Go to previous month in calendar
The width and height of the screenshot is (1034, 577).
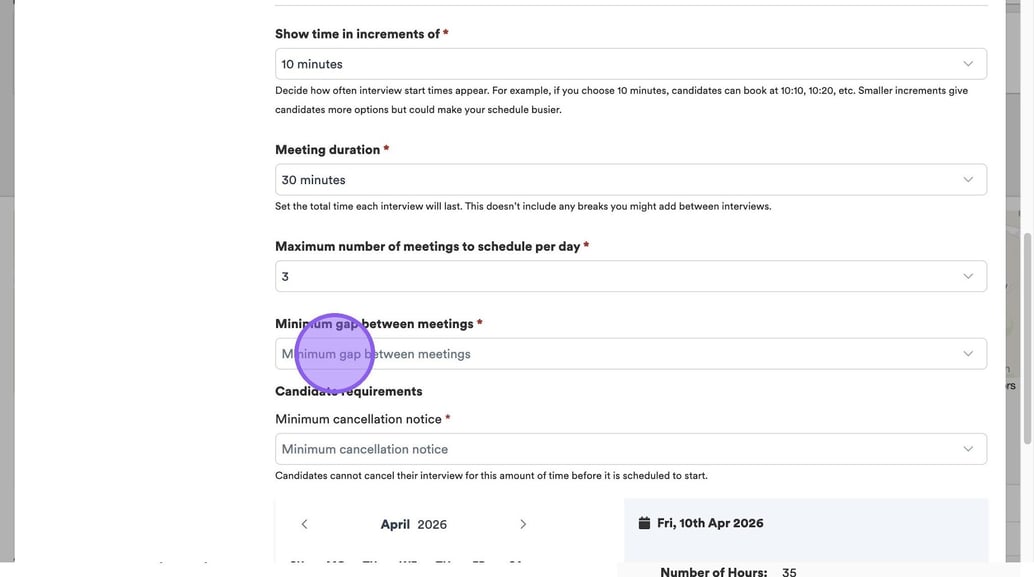tap(304, 524)
